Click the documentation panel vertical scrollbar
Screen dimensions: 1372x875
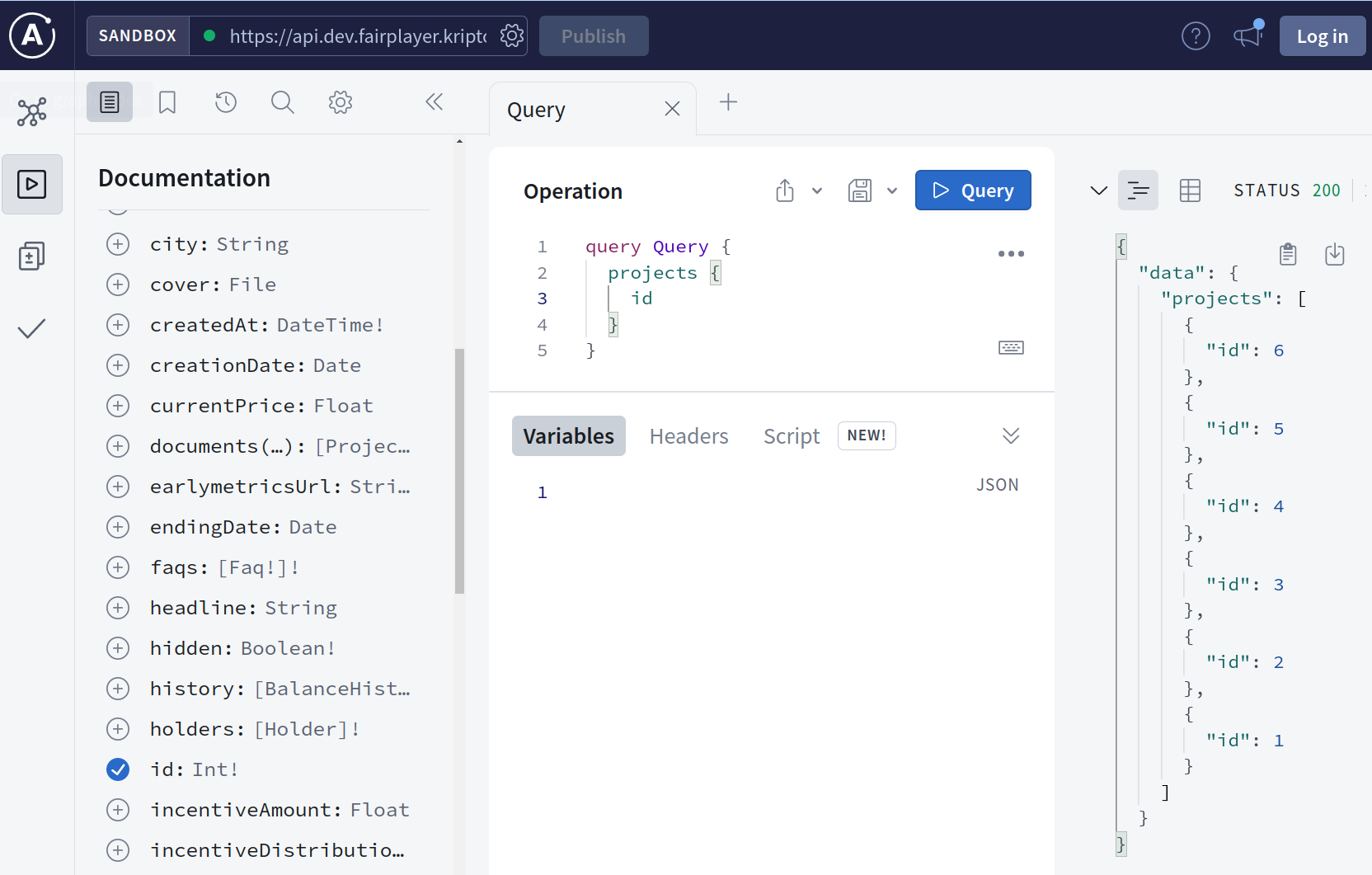tap(459, 470)
